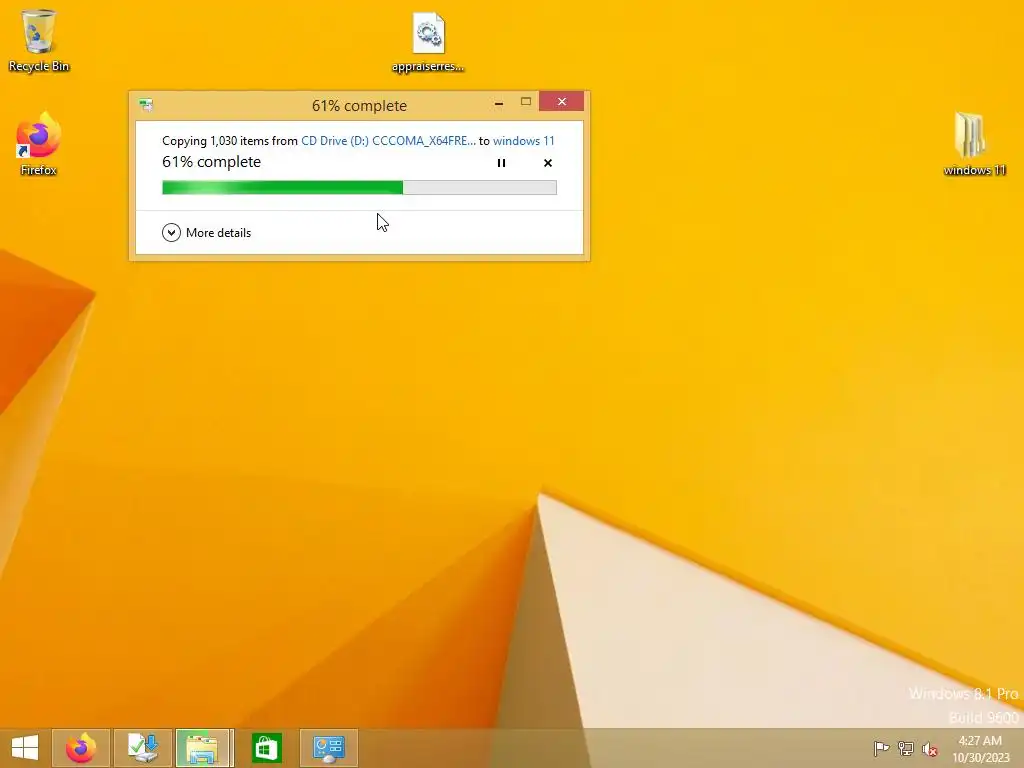Cancel the copy with the X beside pause

pos(548,163)
